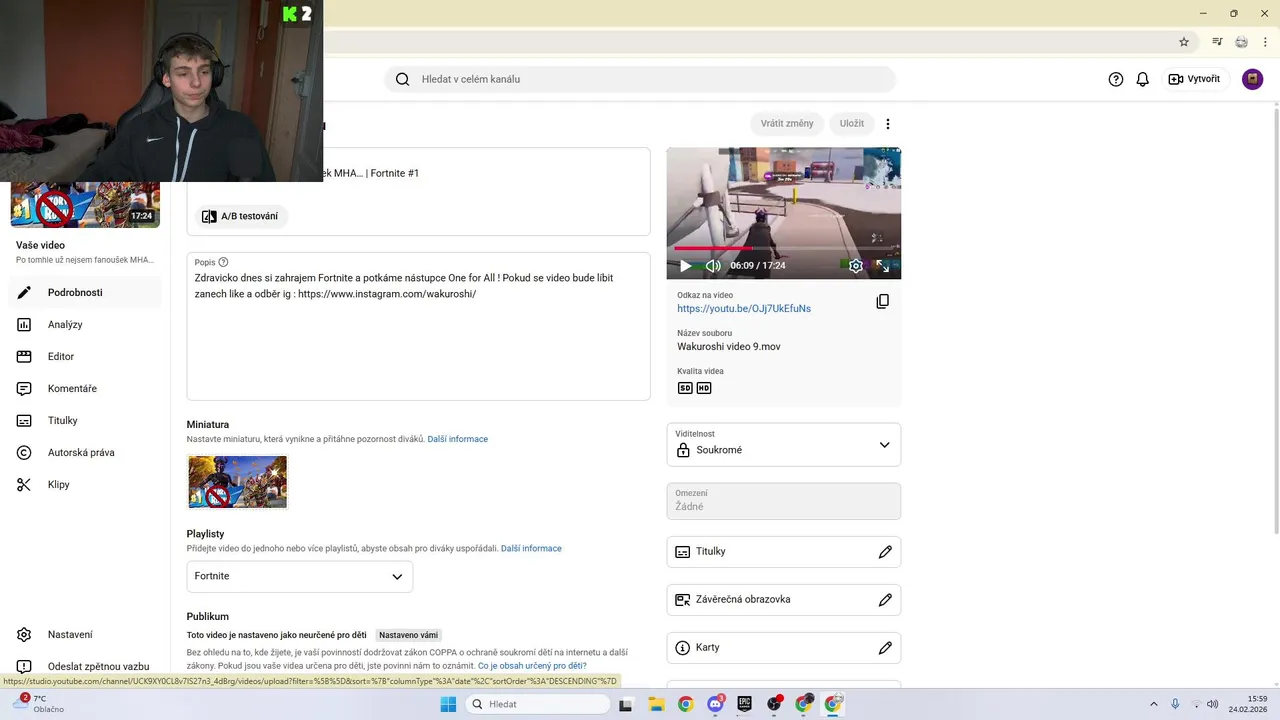Screen dimensions: 1280x720
Task: Open Komentáře in the sidebar
Action: point(85,388)
